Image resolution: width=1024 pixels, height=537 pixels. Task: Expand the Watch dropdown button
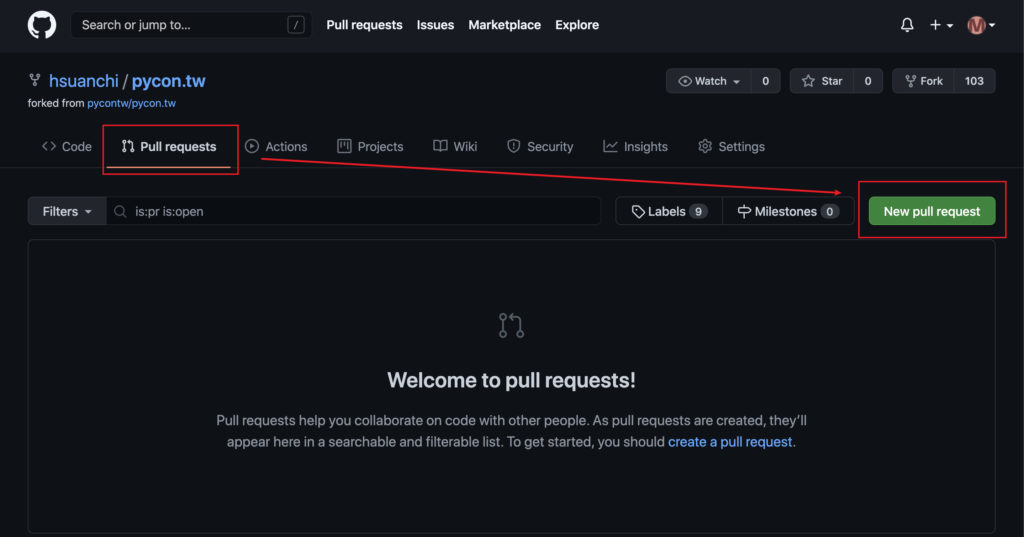709,81
